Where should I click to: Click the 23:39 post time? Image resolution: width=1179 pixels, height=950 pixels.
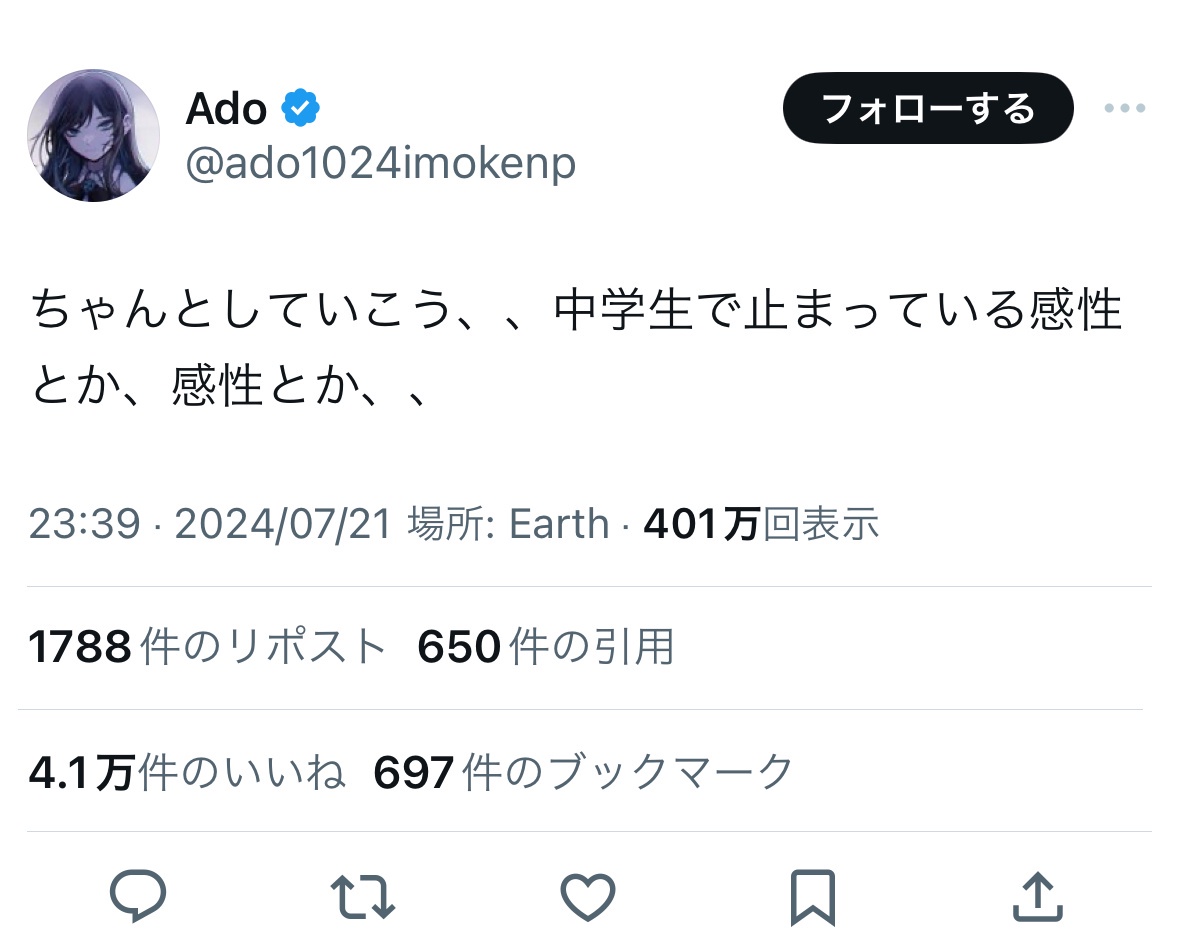(x=84, y=524)
